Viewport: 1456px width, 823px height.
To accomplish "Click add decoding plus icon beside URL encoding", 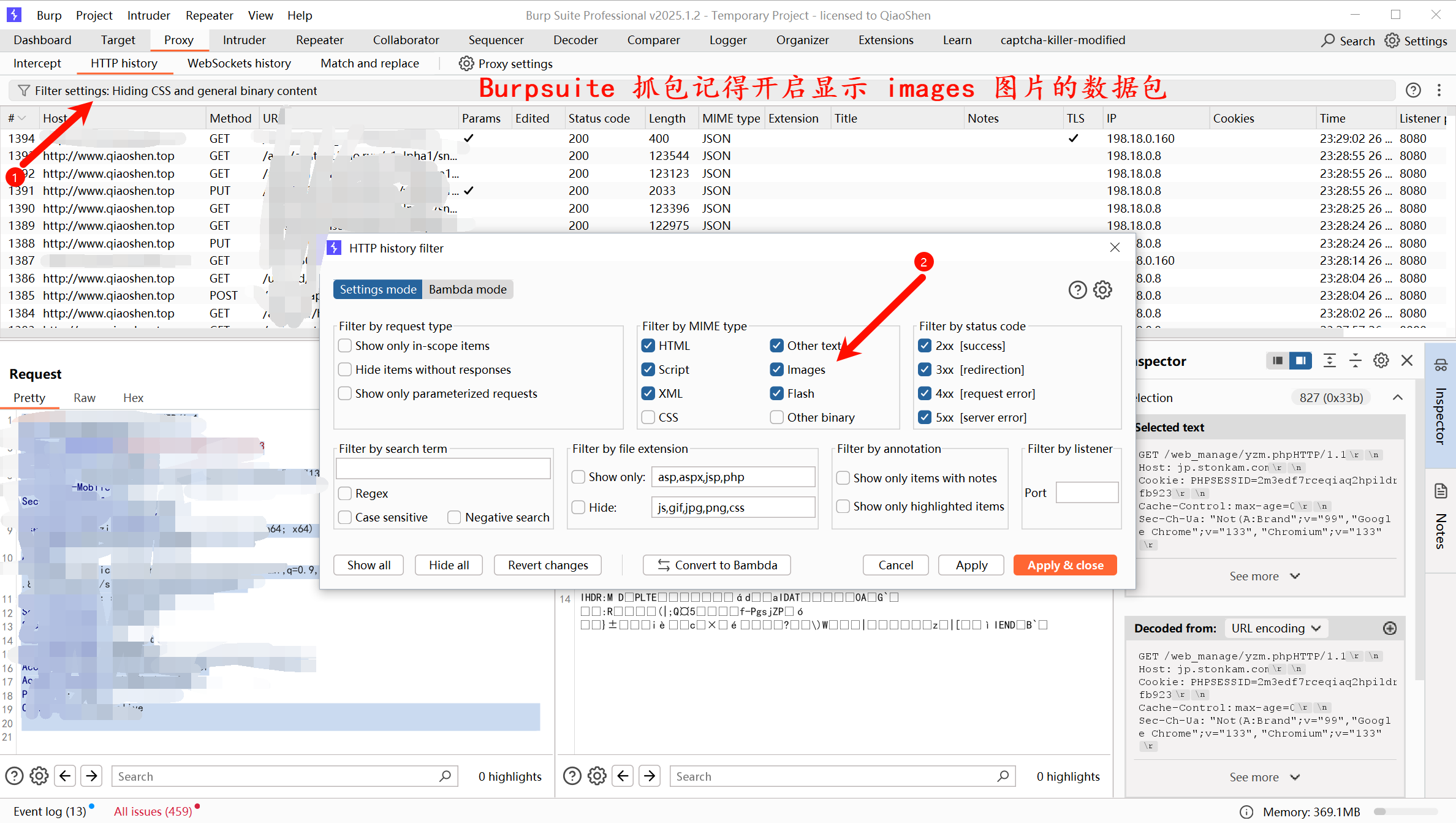I will (1389, 628).
